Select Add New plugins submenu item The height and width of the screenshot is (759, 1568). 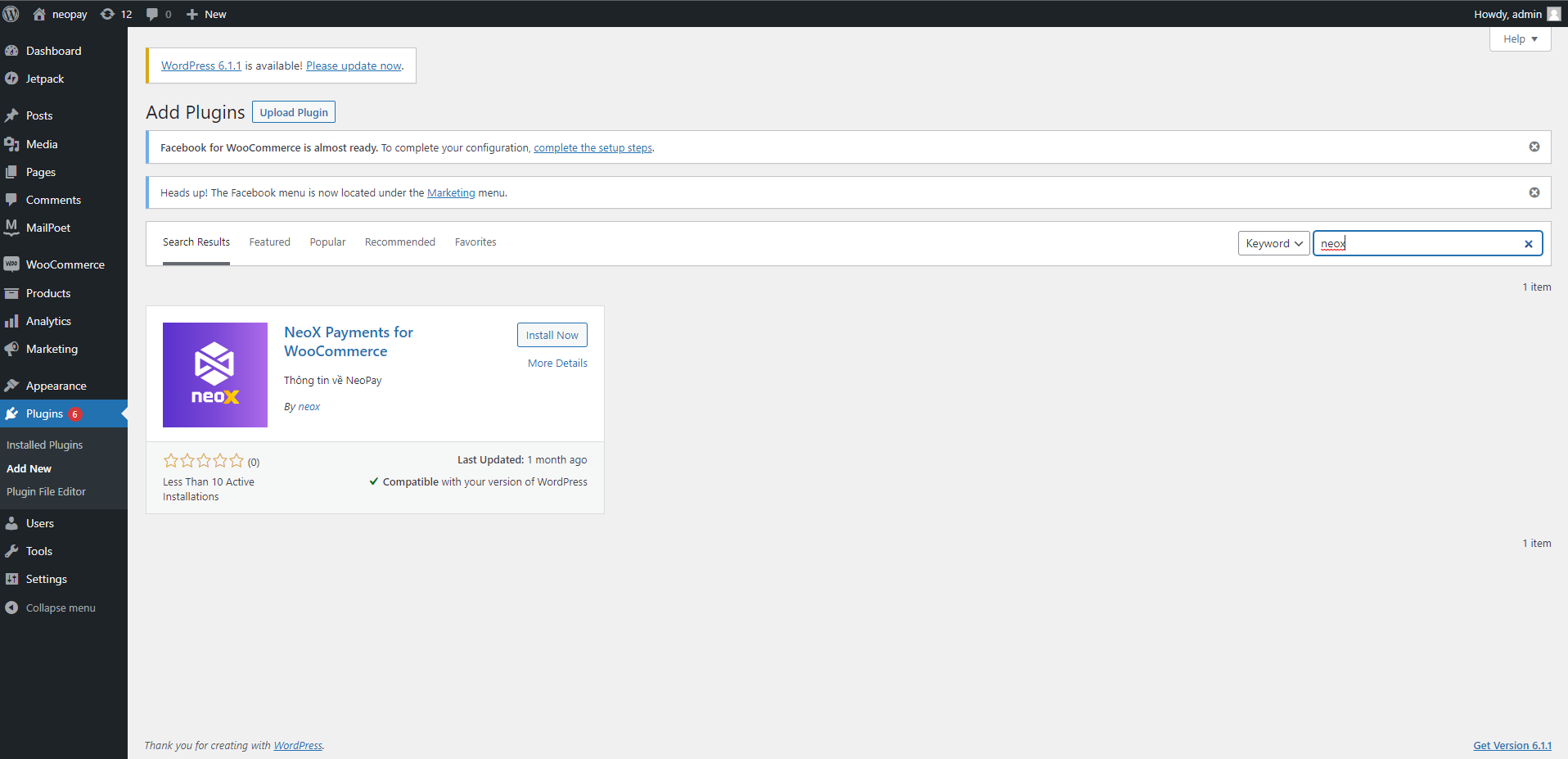pos(29,468)
